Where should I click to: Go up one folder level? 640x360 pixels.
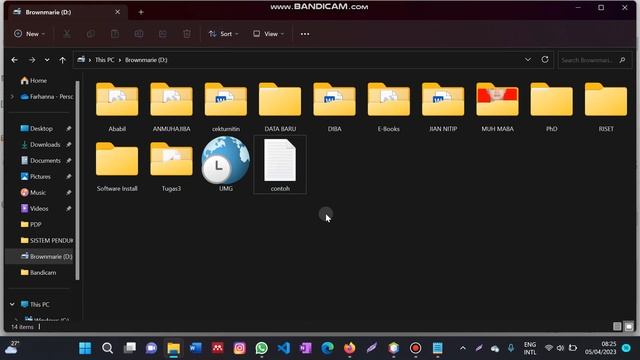click(62, 60)
